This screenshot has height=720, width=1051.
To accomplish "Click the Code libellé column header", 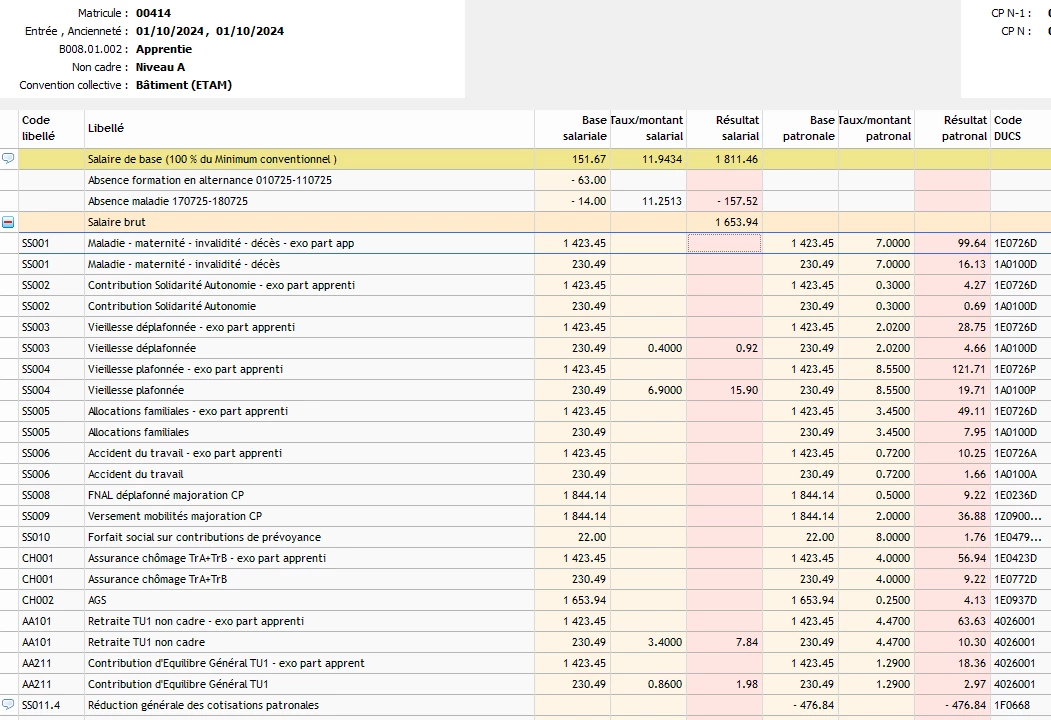I will [37, 129].
